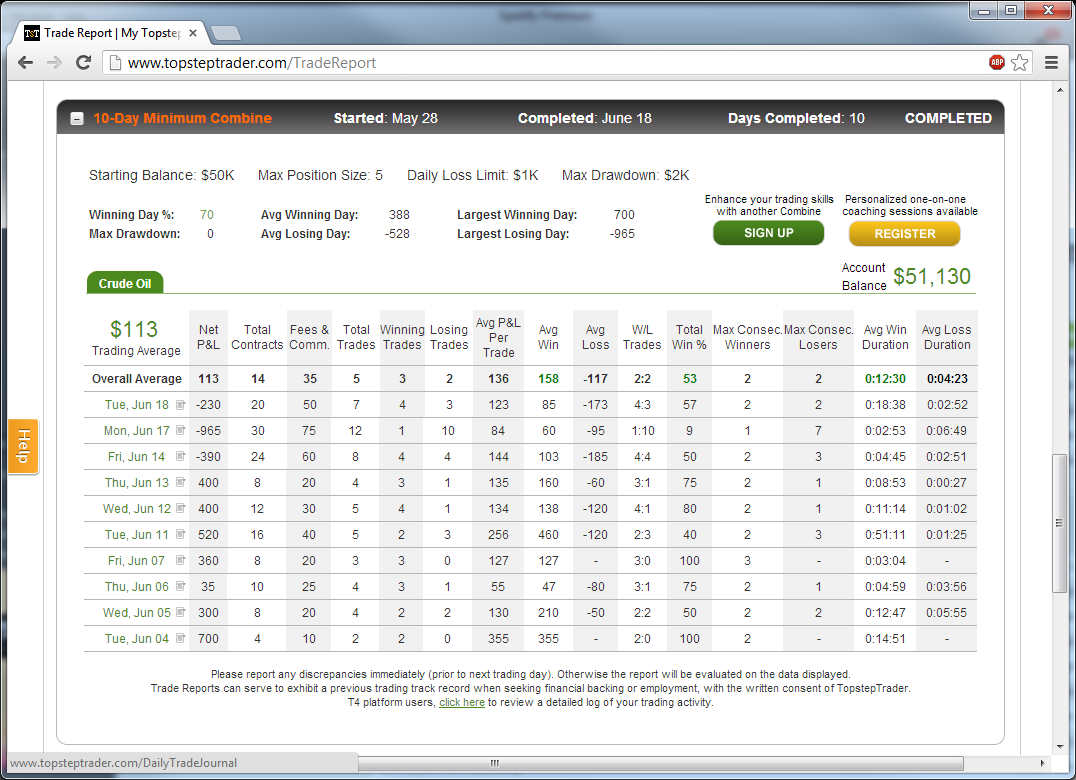Click the Avg P&L Per Trade header
The image size is (1076, 780).
pyautogui.click(x=498, y=338)
